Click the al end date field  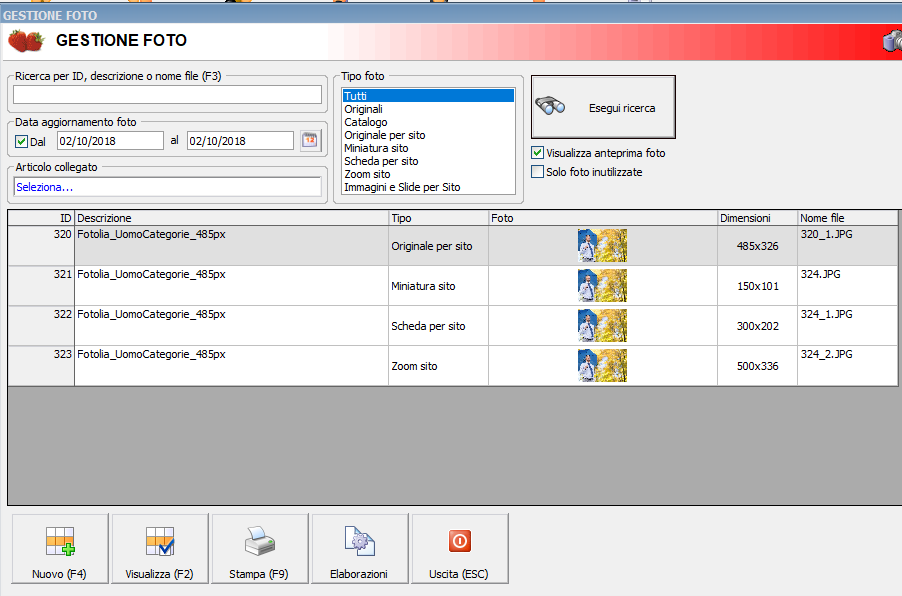click(240, 141)
